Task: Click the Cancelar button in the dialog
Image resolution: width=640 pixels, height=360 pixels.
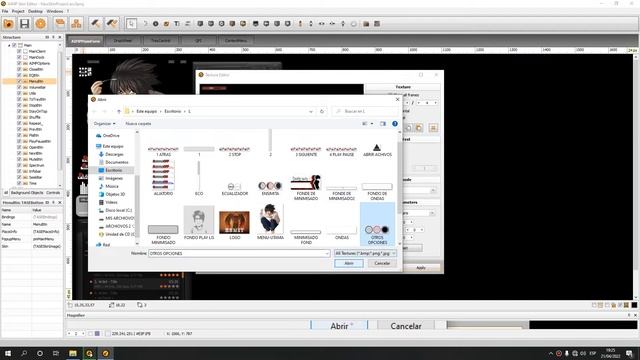Action: pos(382,263)
